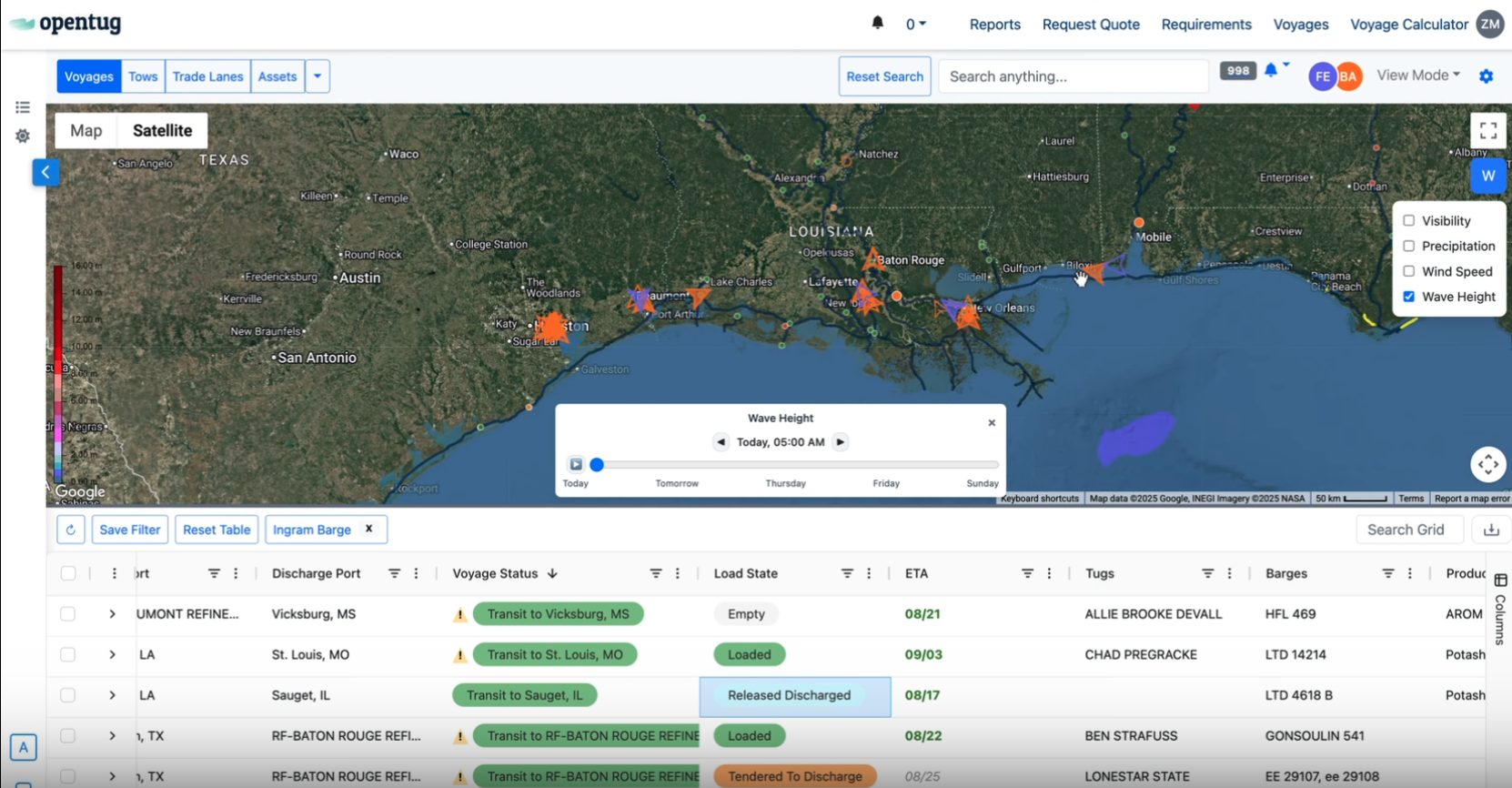Screen dimensions: 1512x788
Task: Click the FE user avatar
Action: (1322, 76)
